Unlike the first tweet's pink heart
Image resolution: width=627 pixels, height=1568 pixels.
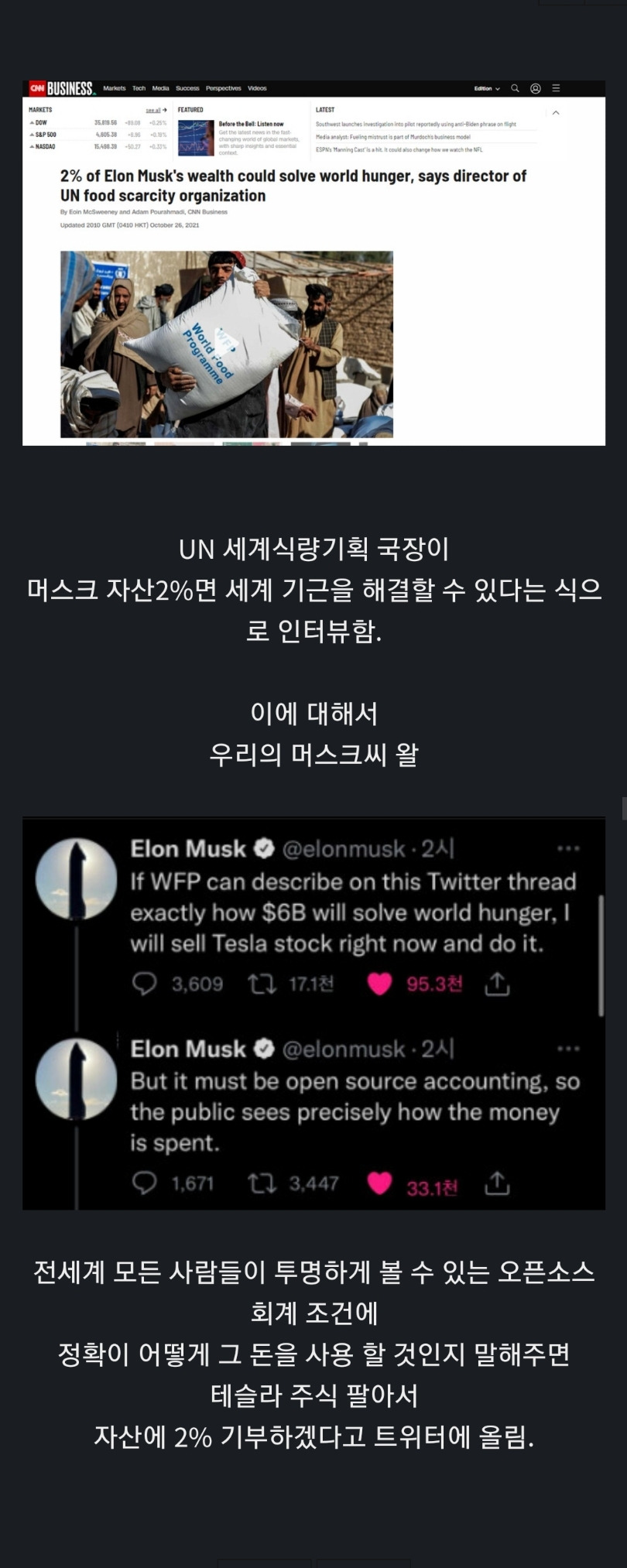coord(379,984)
